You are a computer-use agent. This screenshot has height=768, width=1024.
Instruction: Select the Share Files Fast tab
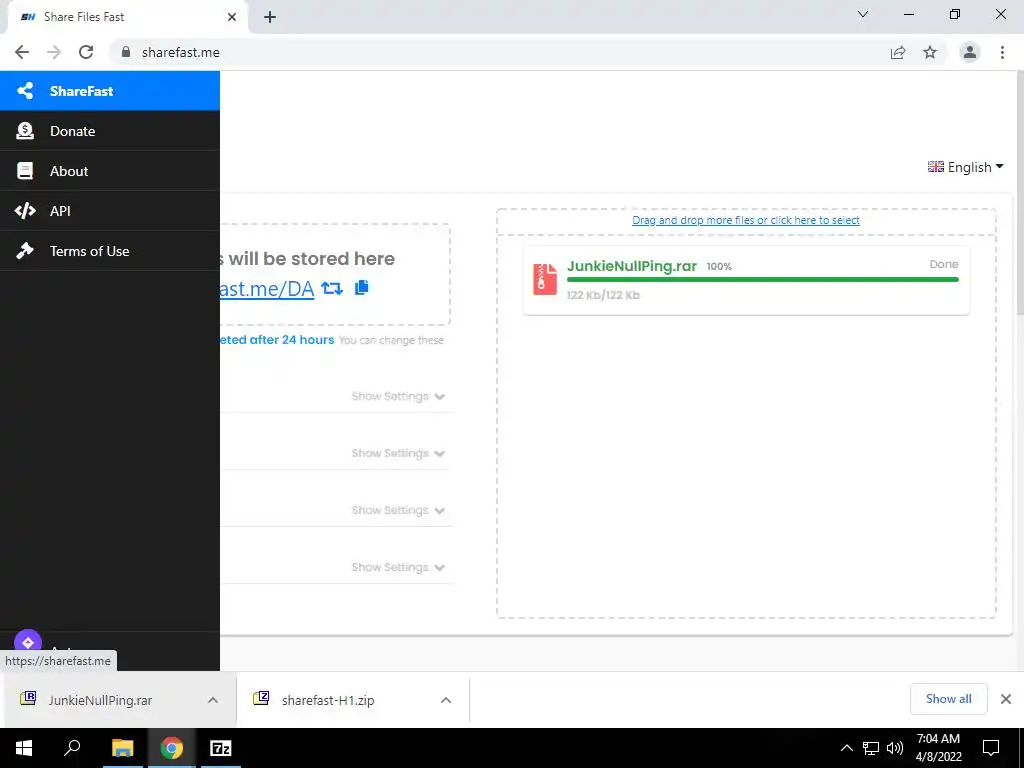coord(127,18)
